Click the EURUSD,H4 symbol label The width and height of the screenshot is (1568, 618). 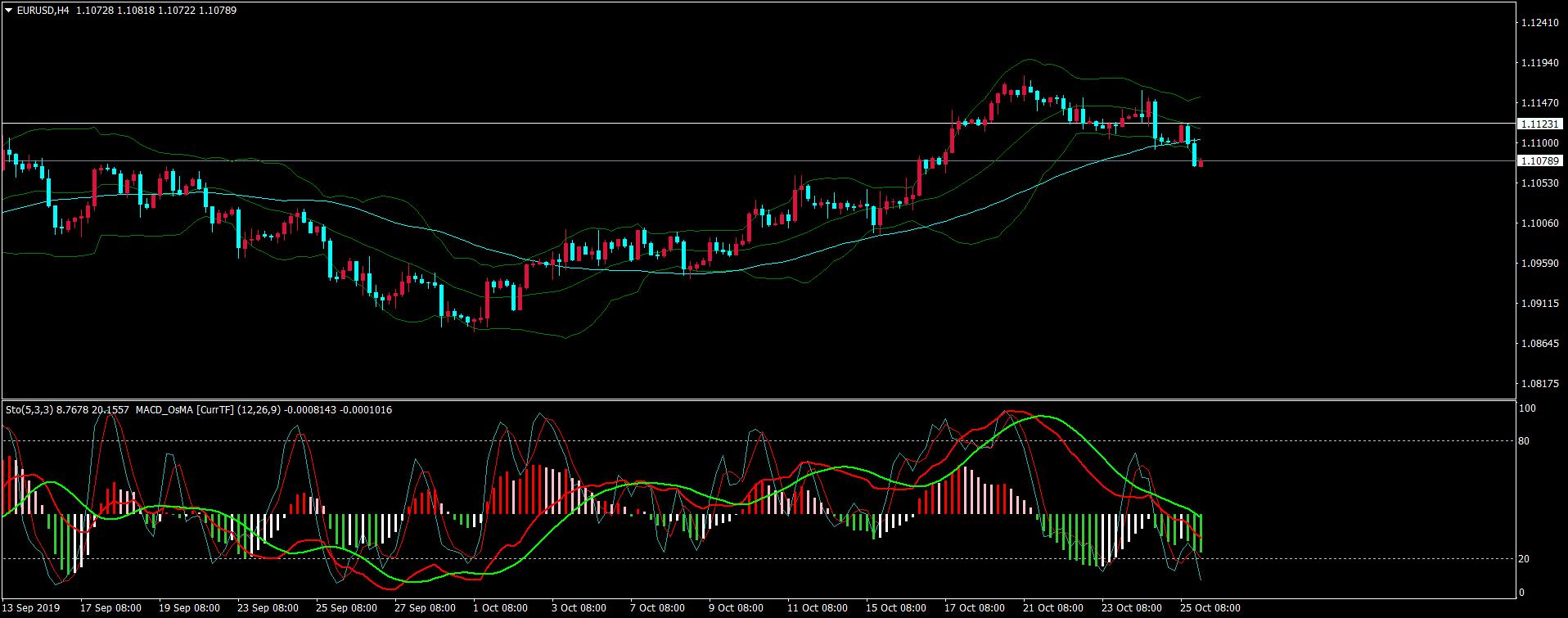point(42,11)
